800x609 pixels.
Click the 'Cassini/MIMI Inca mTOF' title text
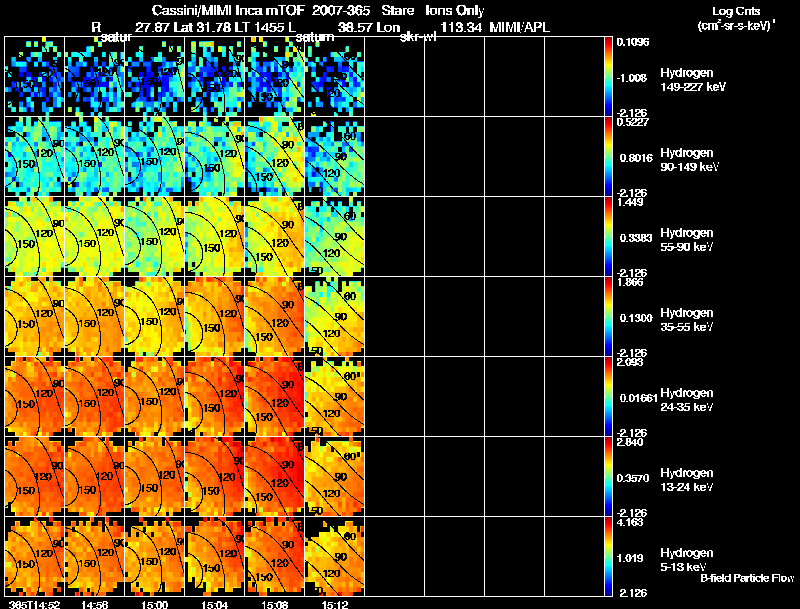pyautogui.click(x=228, y=10)
